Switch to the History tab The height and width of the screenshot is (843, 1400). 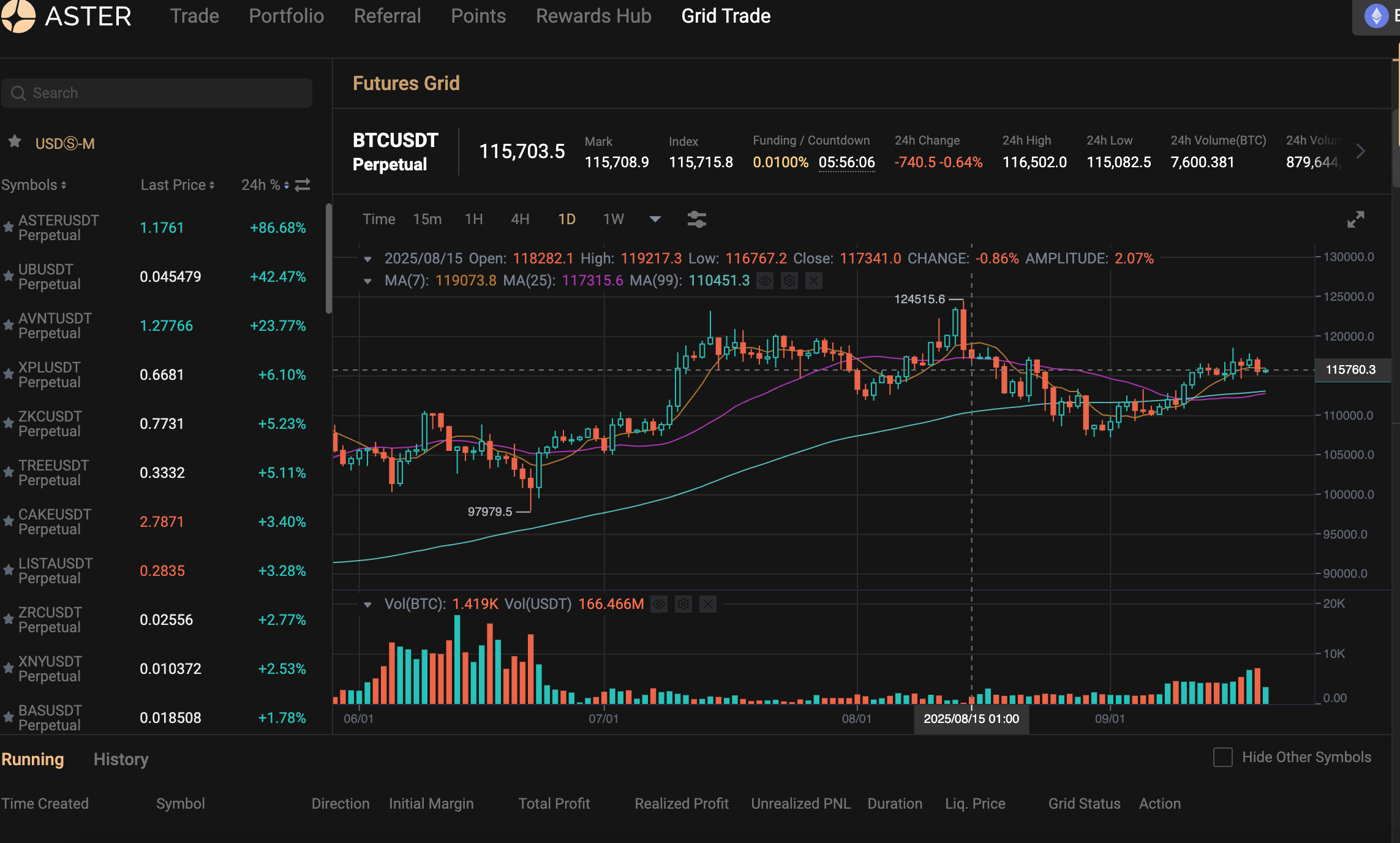pyautogui.click(x=121, y=759)
